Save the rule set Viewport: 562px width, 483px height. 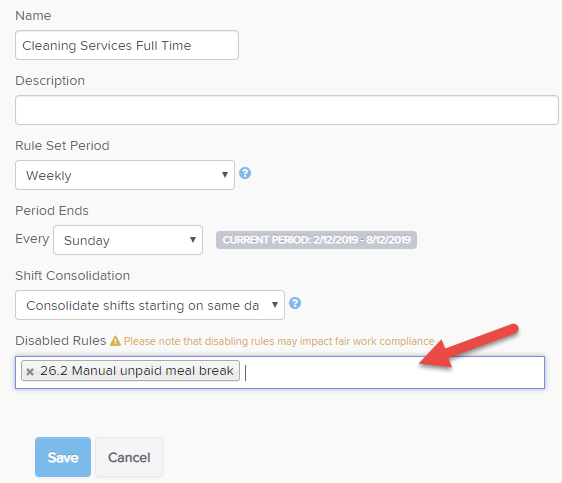pyautogui.click(x=63, y=457)
